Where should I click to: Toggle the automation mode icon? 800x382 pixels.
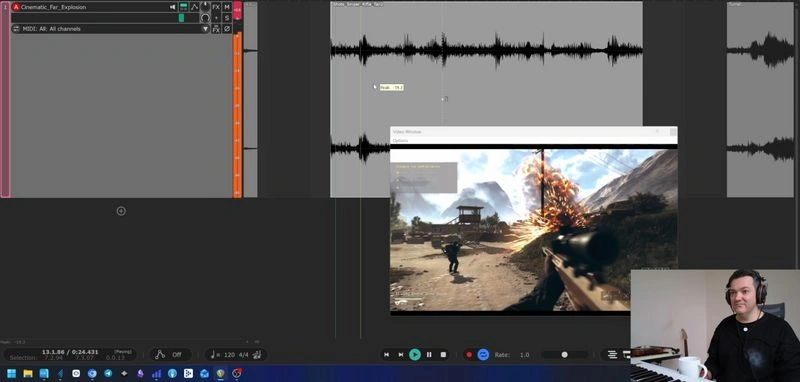tap(160, 354)
